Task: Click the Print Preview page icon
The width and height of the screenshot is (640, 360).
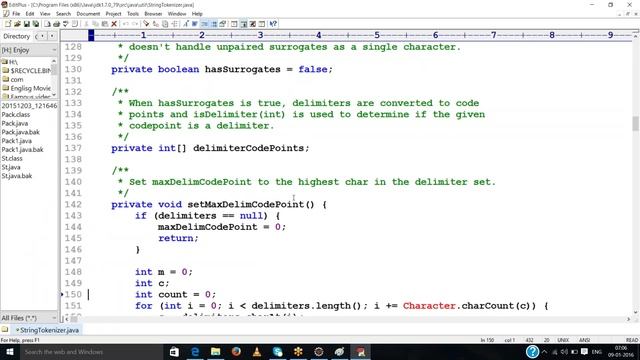Action: [x=47, y=24]
